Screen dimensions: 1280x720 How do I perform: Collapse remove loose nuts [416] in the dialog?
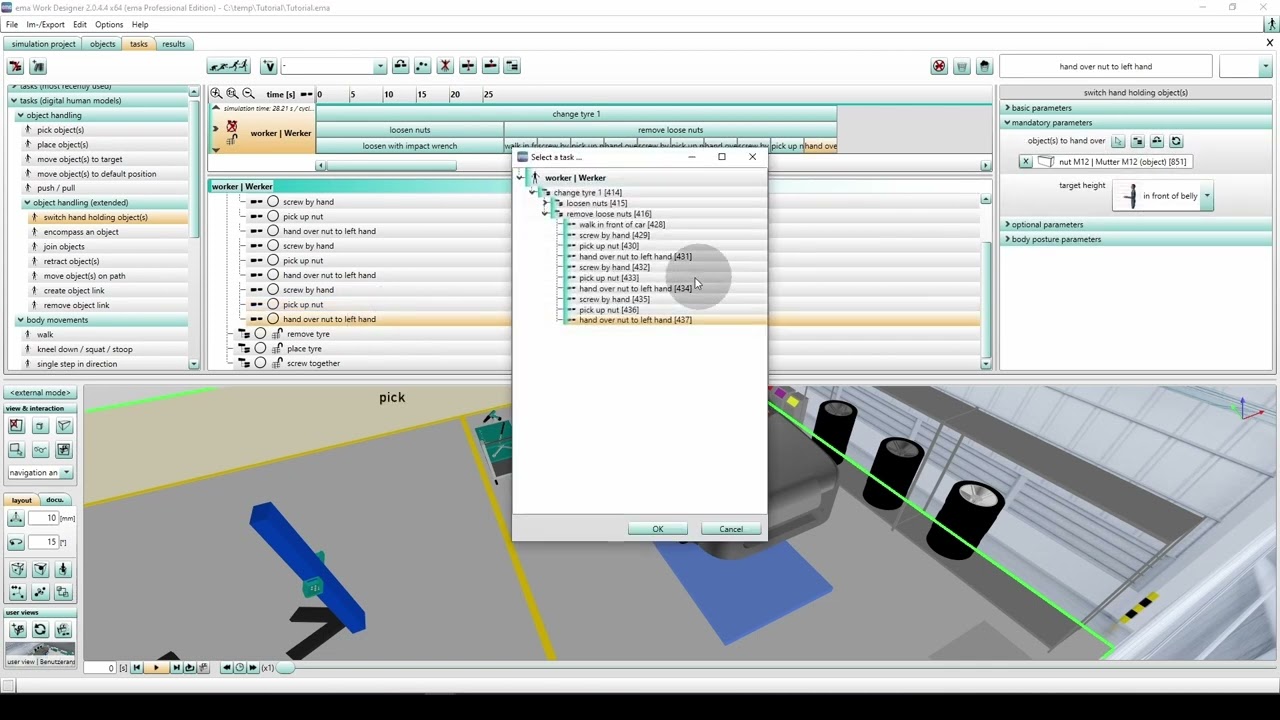coord(545,214)
